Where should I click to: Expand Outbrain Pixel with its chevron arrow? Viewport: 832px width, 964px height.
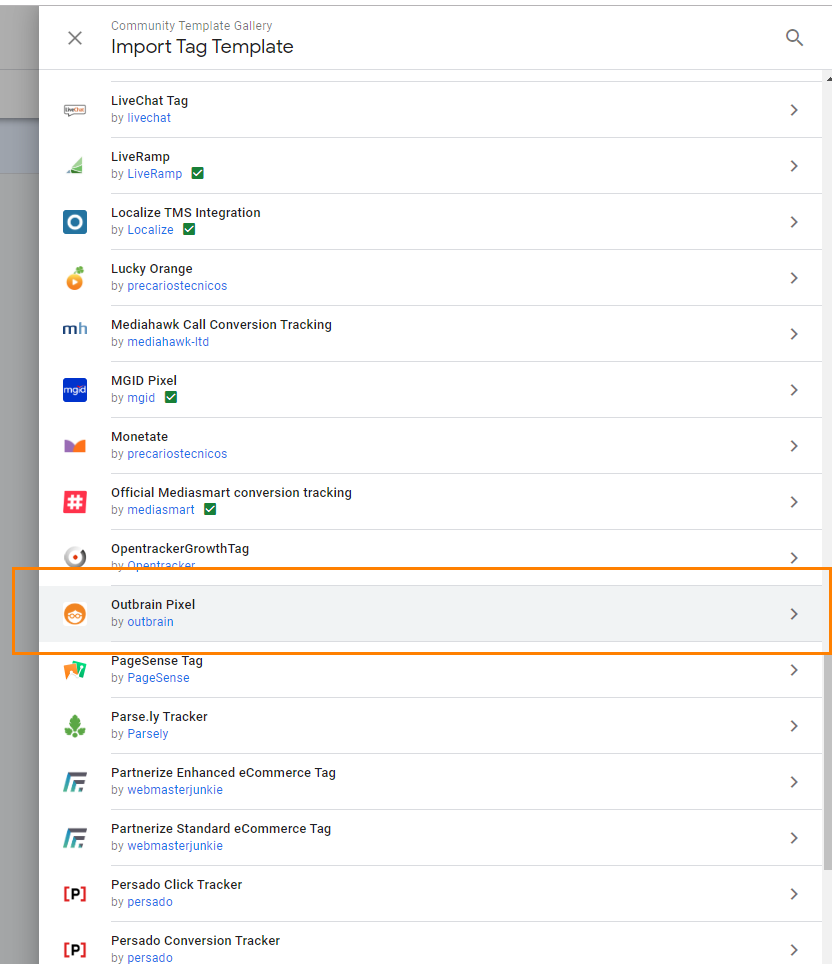794,614
